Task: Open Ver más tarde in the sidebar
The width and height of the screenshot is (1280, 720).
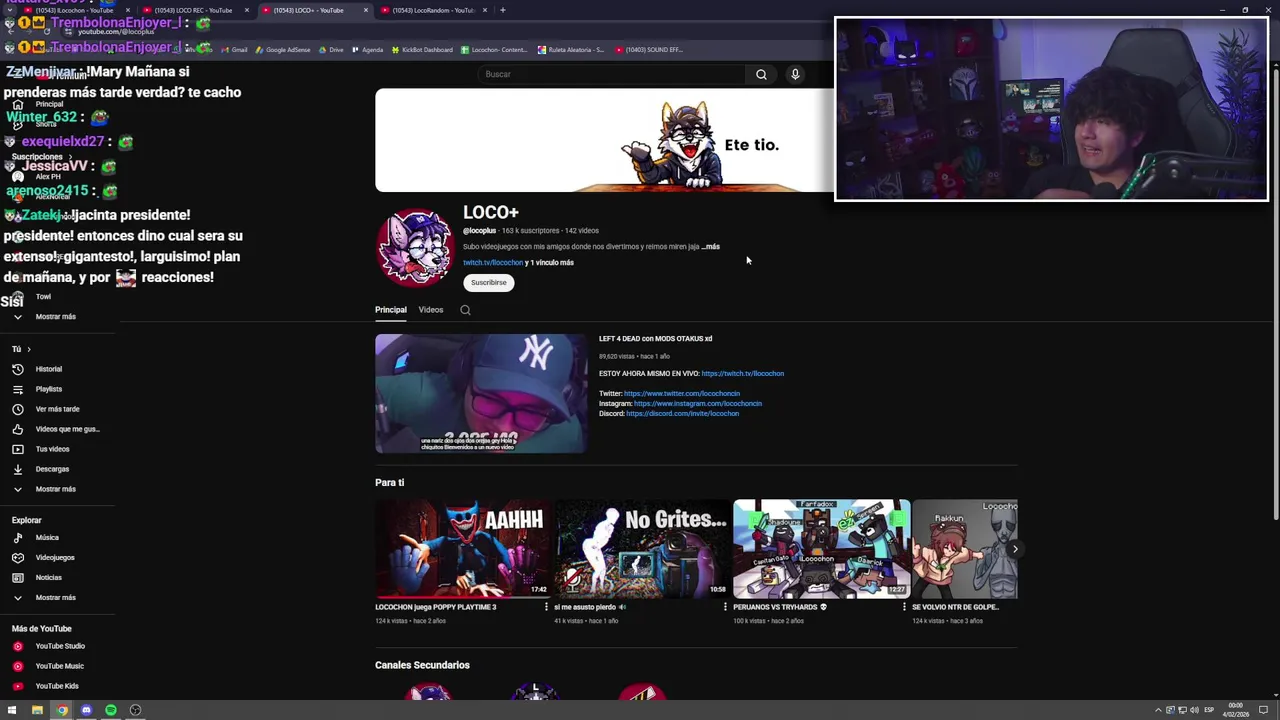Action: 57,409
